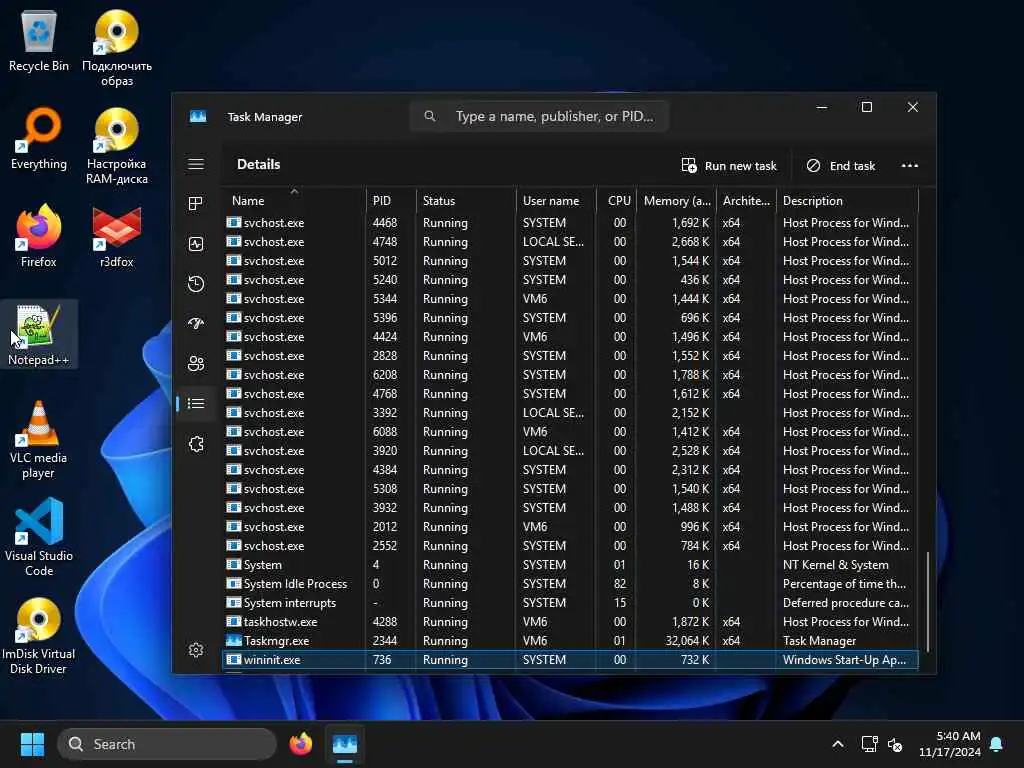
Task: Select the r3dfox desktop shortcut
Action: click(x=117, y=236)
